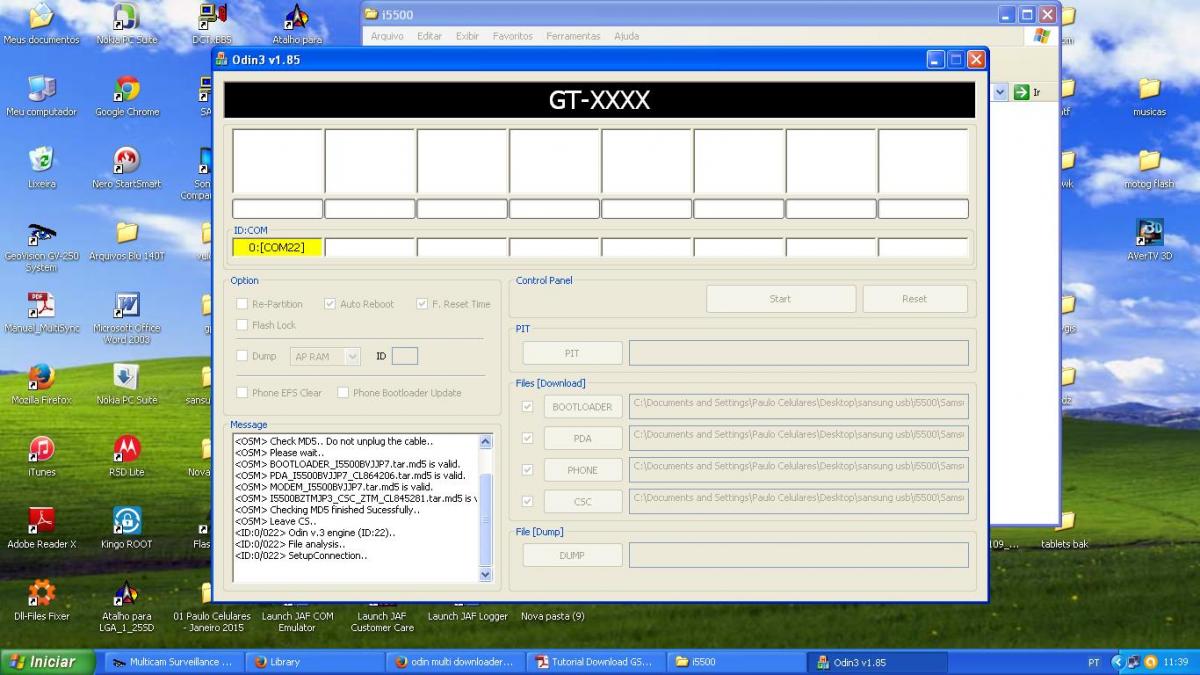Click the Start button in Control Panel
Image resolution: width=1200 pixels, height=675 pixels.
[x=781, y=299]
